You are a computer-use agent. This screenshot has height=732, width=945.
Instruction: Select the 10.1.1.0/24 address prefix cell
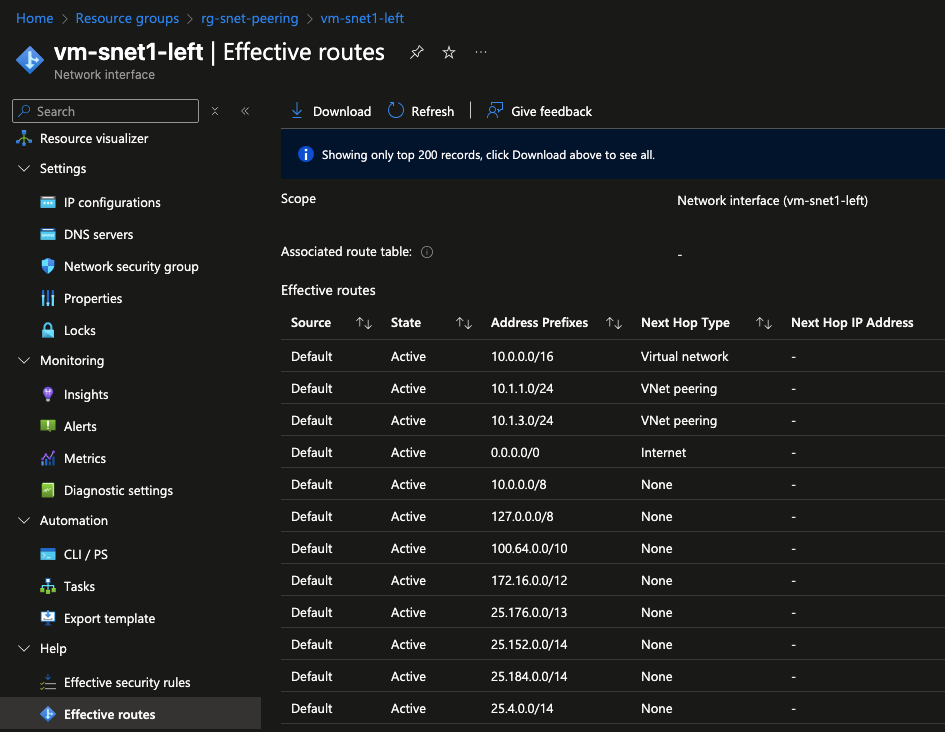[x=522, y=388]
